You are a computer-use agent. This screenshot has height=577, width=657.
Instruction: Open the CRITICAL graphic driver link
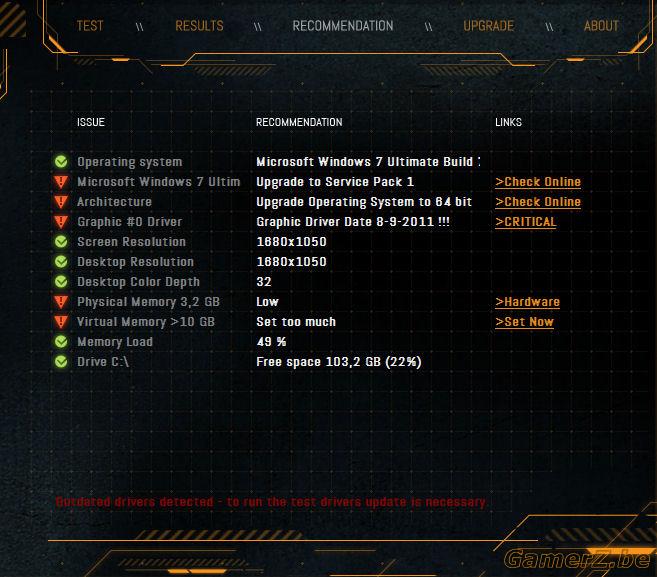coord(526,222)
